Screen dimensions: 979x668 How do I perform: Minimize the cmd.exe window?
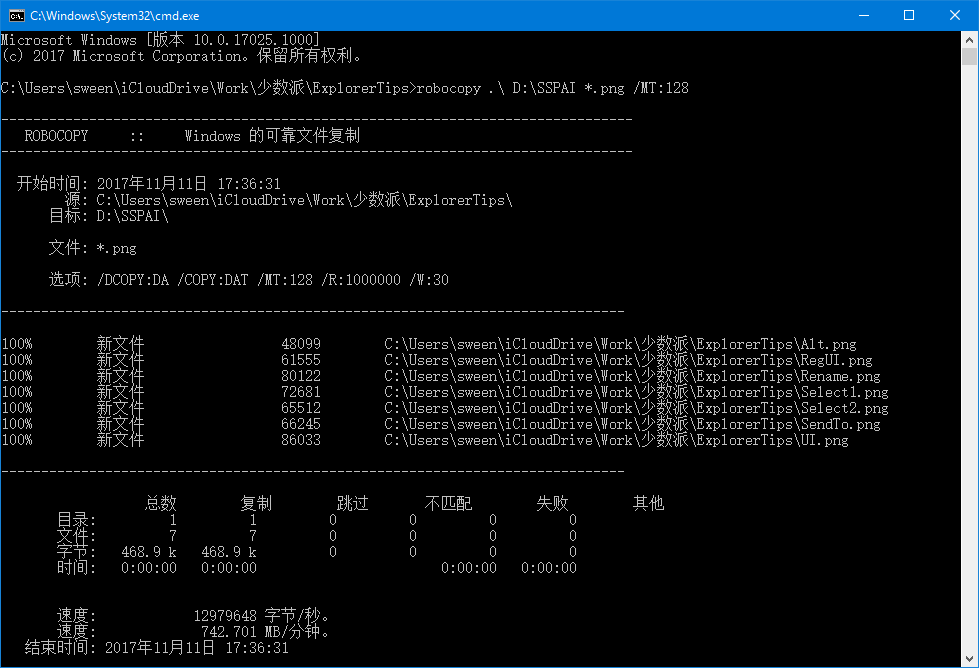tap(863, 16)
